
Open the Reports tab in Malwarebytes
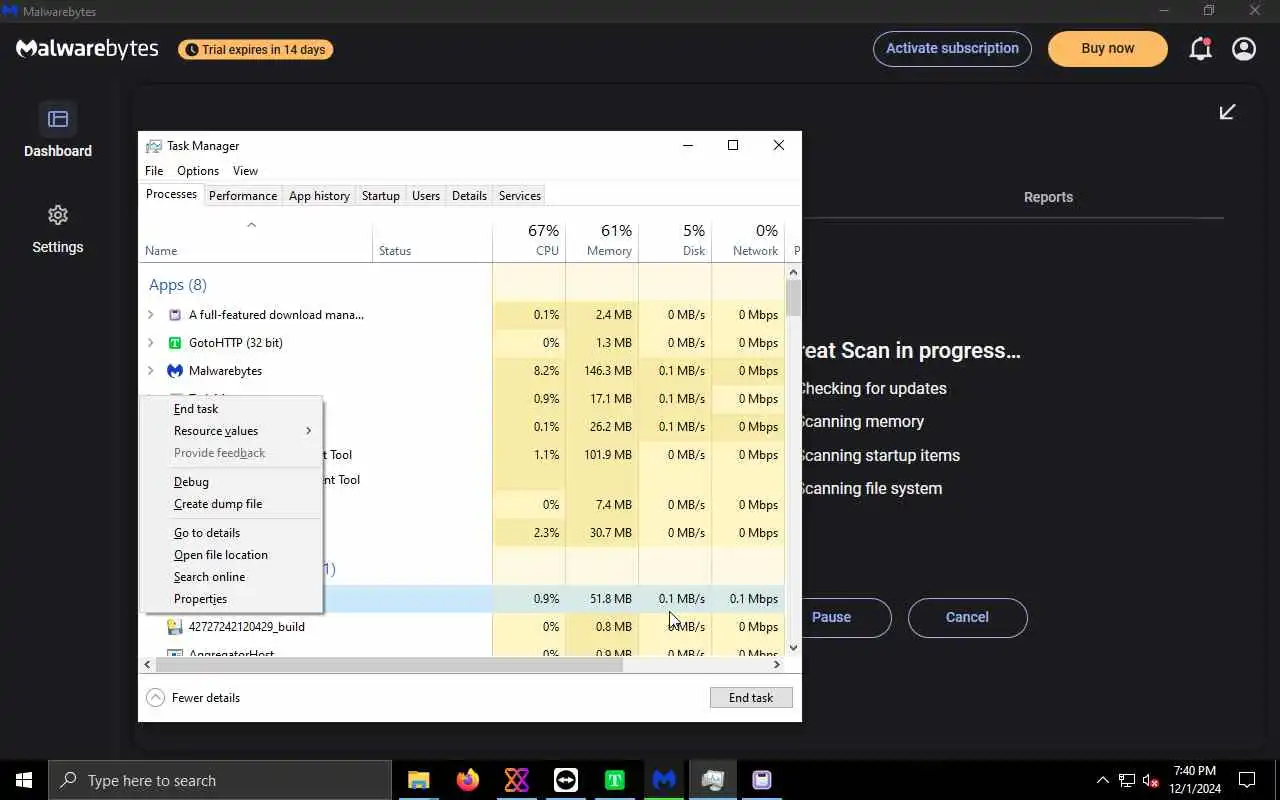1048,197
